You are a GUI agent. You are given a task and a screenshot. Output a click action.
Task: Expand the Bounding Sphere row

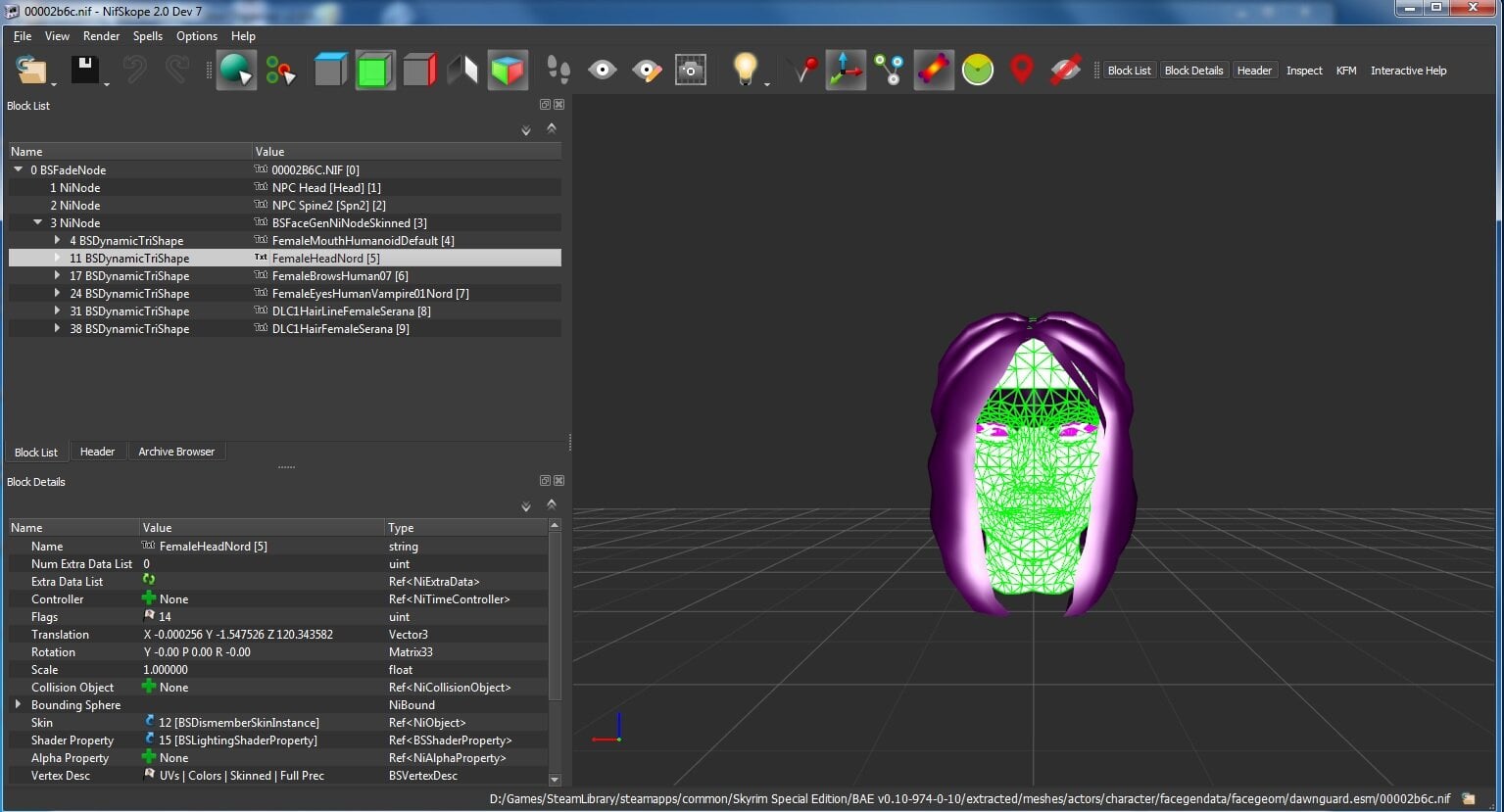point(18,704)
